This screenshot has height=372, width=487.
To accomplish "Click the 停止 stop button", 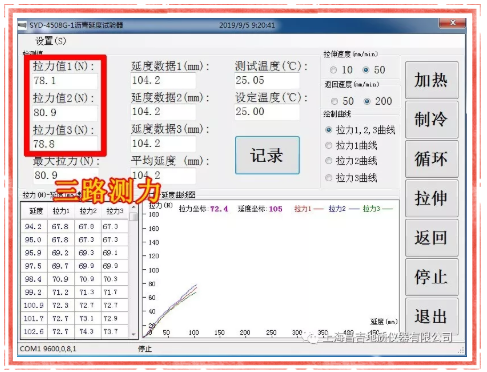I will [432, 277].
